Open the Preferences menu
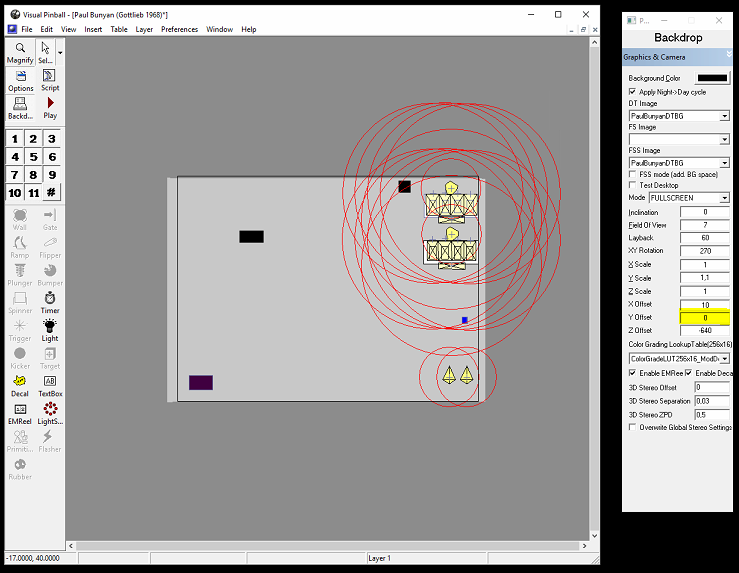The height and width of the screenshot is (573, 739). click(x=180, y=29)
